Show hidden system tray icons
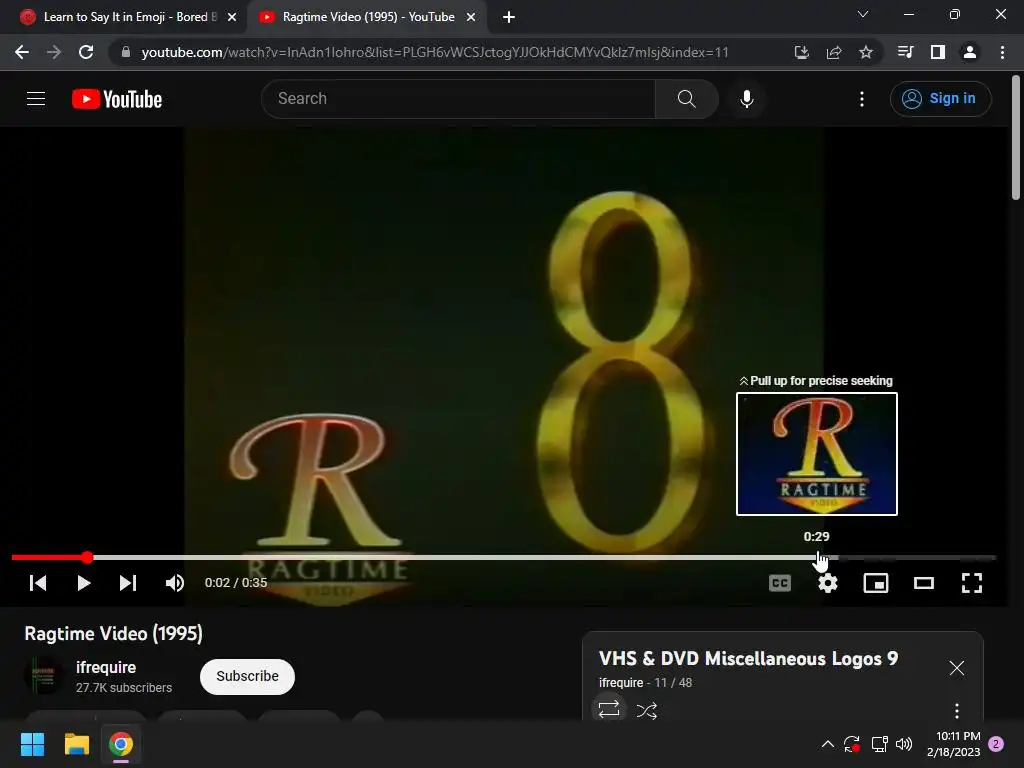 (x=827, y=744)
